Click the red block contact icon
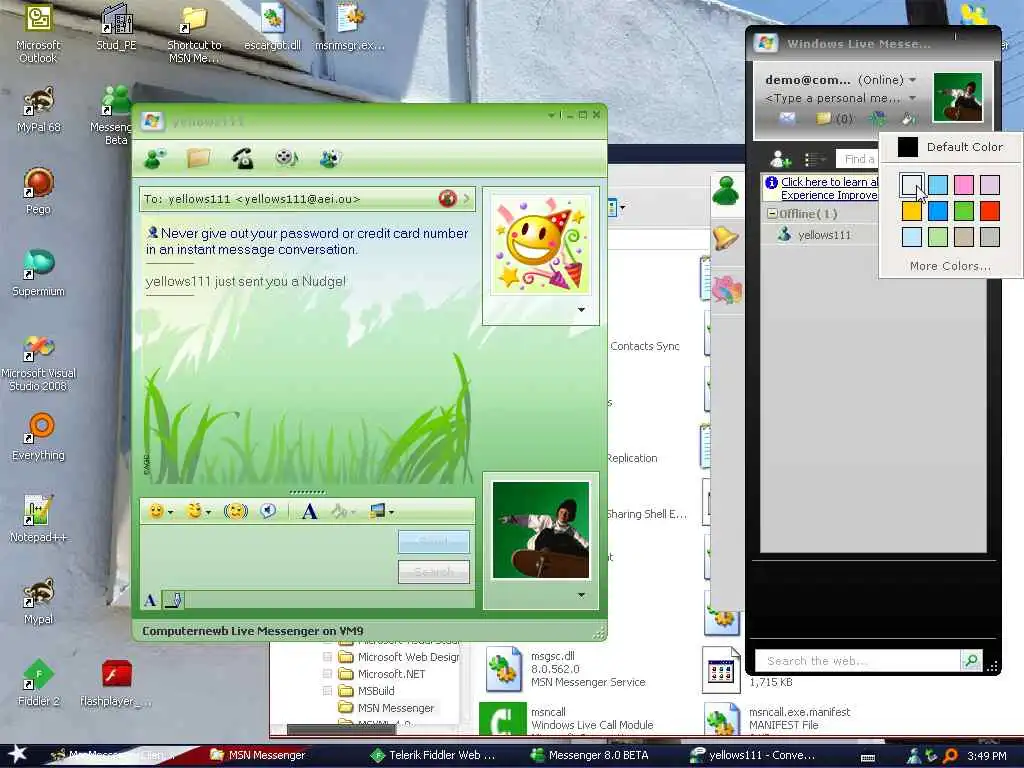 [x=447, y=199]
